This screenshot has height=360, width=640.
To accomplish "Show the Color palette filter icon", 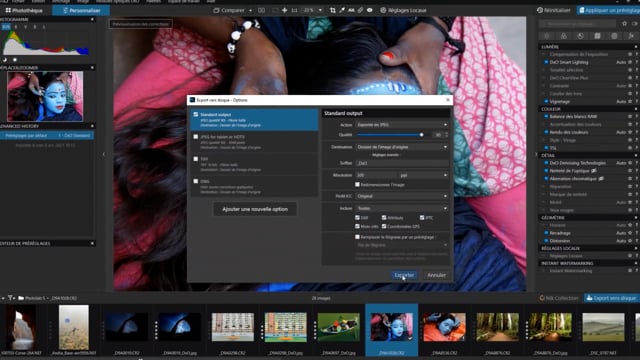I will 564,36.
